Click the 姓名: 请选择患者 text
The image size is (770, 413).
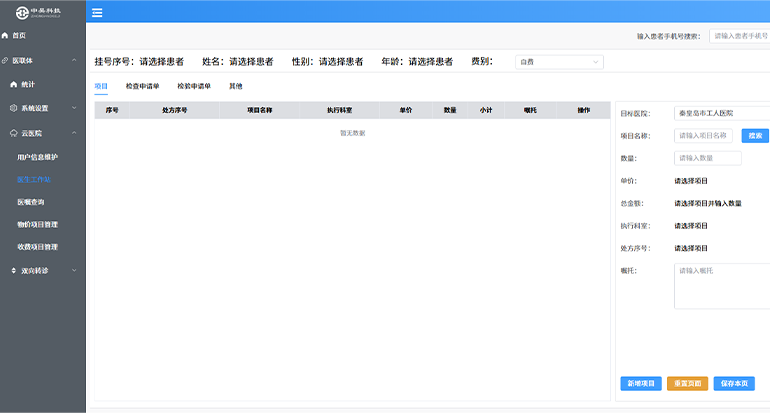click(x=238, y=62)
